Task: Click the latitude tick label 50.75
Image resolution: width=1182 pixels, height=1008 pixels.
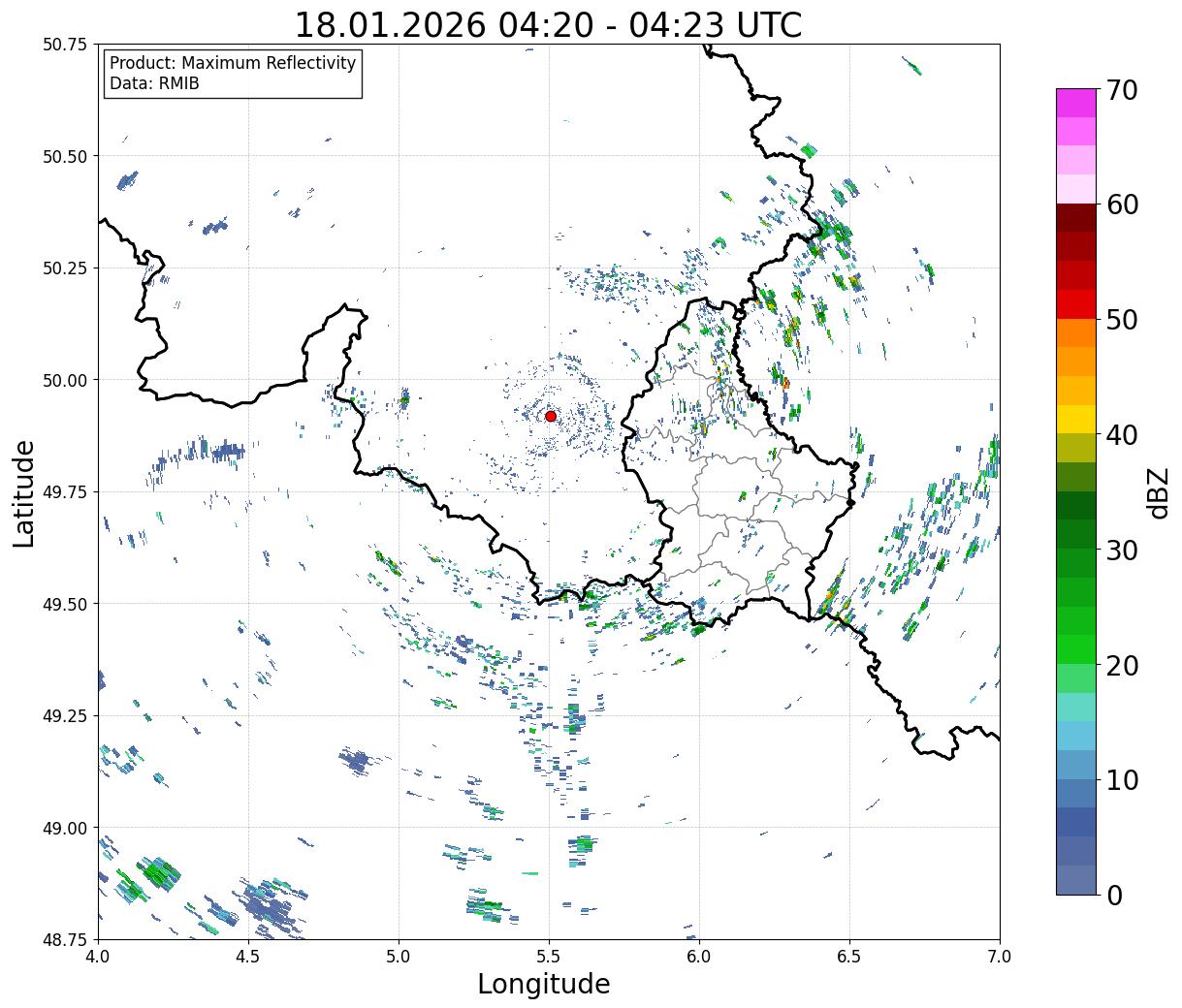Action: point(65,45)
